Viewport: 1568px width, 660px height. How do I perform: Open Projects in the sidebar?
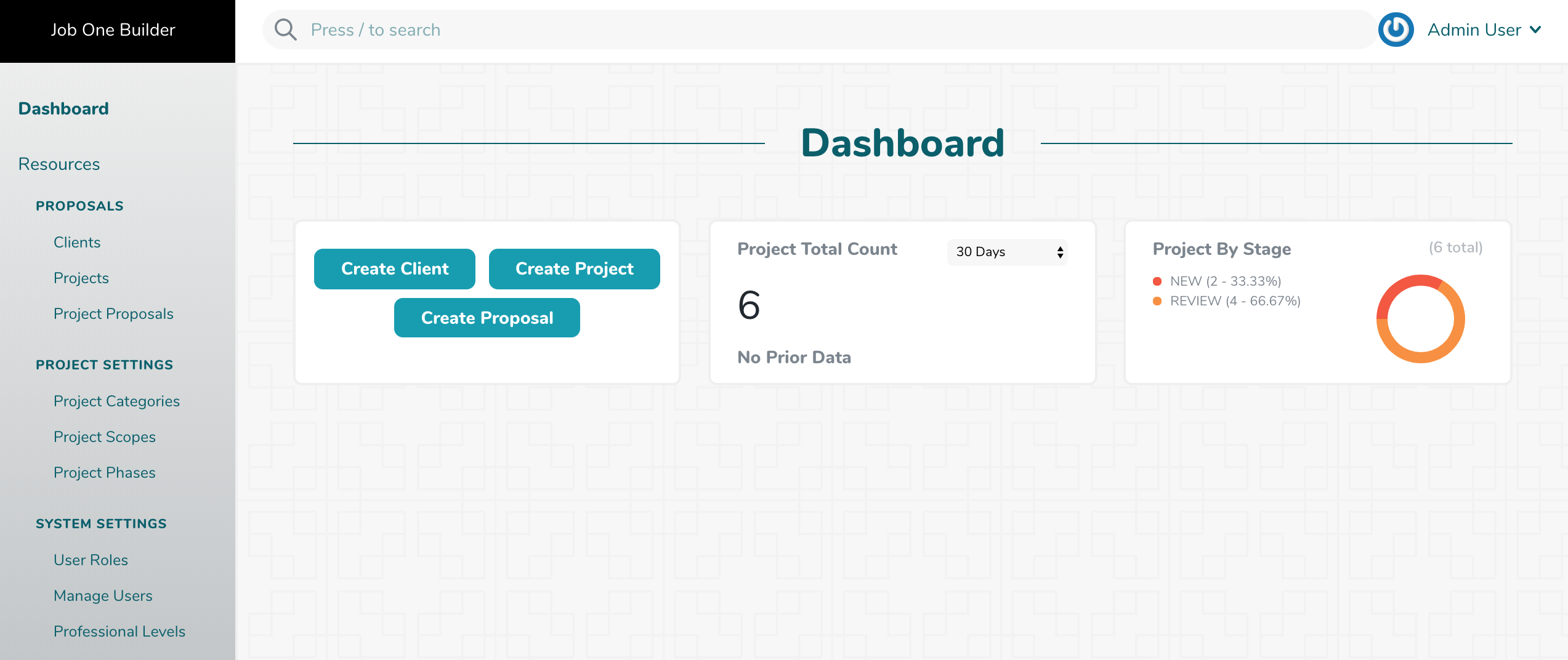(x=81, y=278)
